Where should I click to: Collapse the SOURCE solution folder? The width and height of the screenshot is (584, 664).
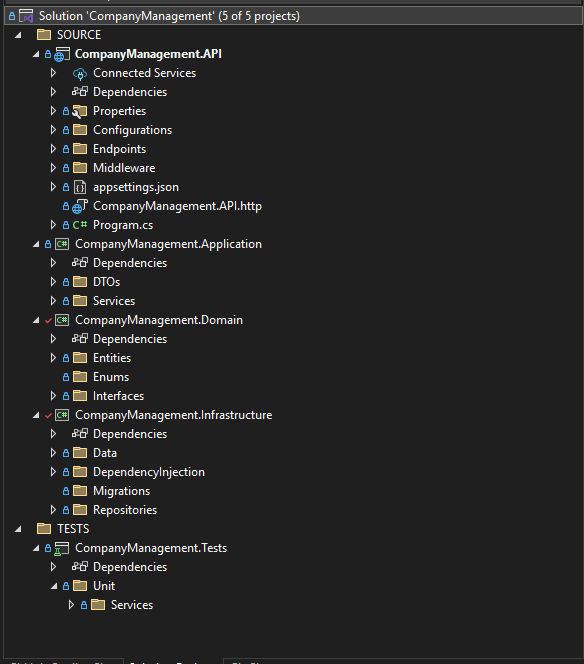[18, 35]
